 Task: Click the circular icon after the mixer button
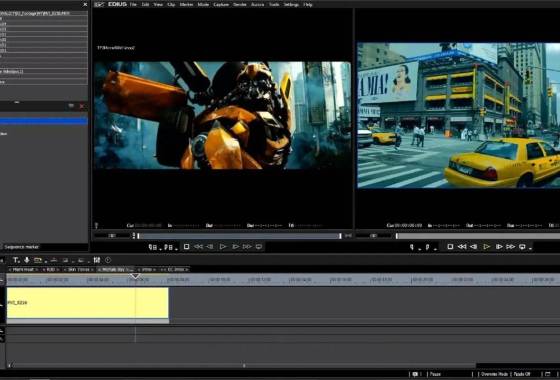click(x=108, y=260)
